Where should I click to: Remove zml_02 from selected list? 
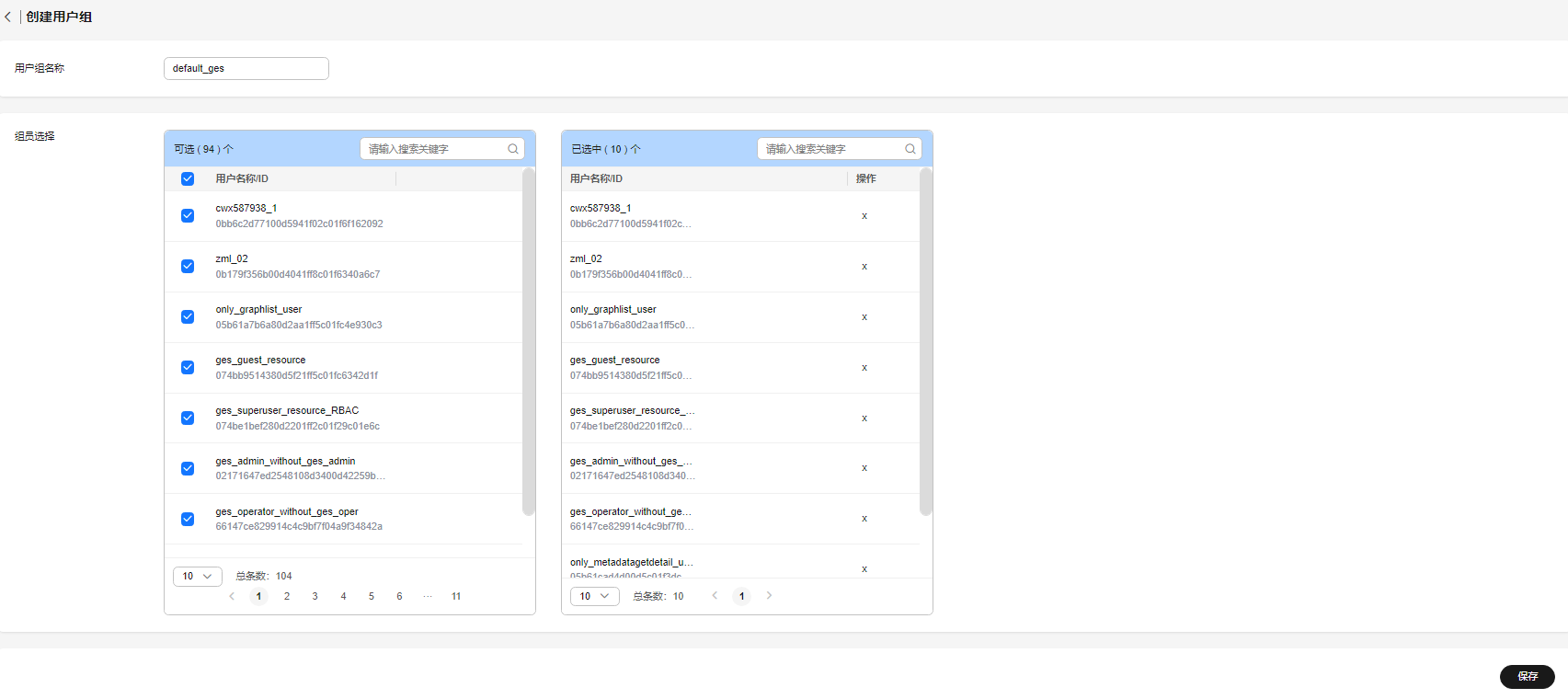(864, 267)
